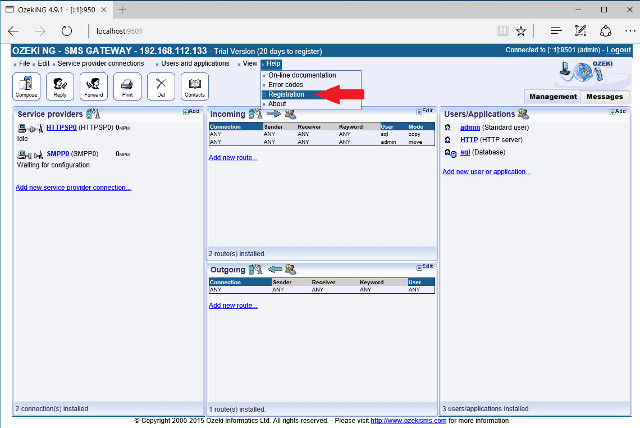This screenshot has width=640, height=428.
Task: Expand the Service provider connections menu
Action: pyautogui.click(x=100, y=64)
